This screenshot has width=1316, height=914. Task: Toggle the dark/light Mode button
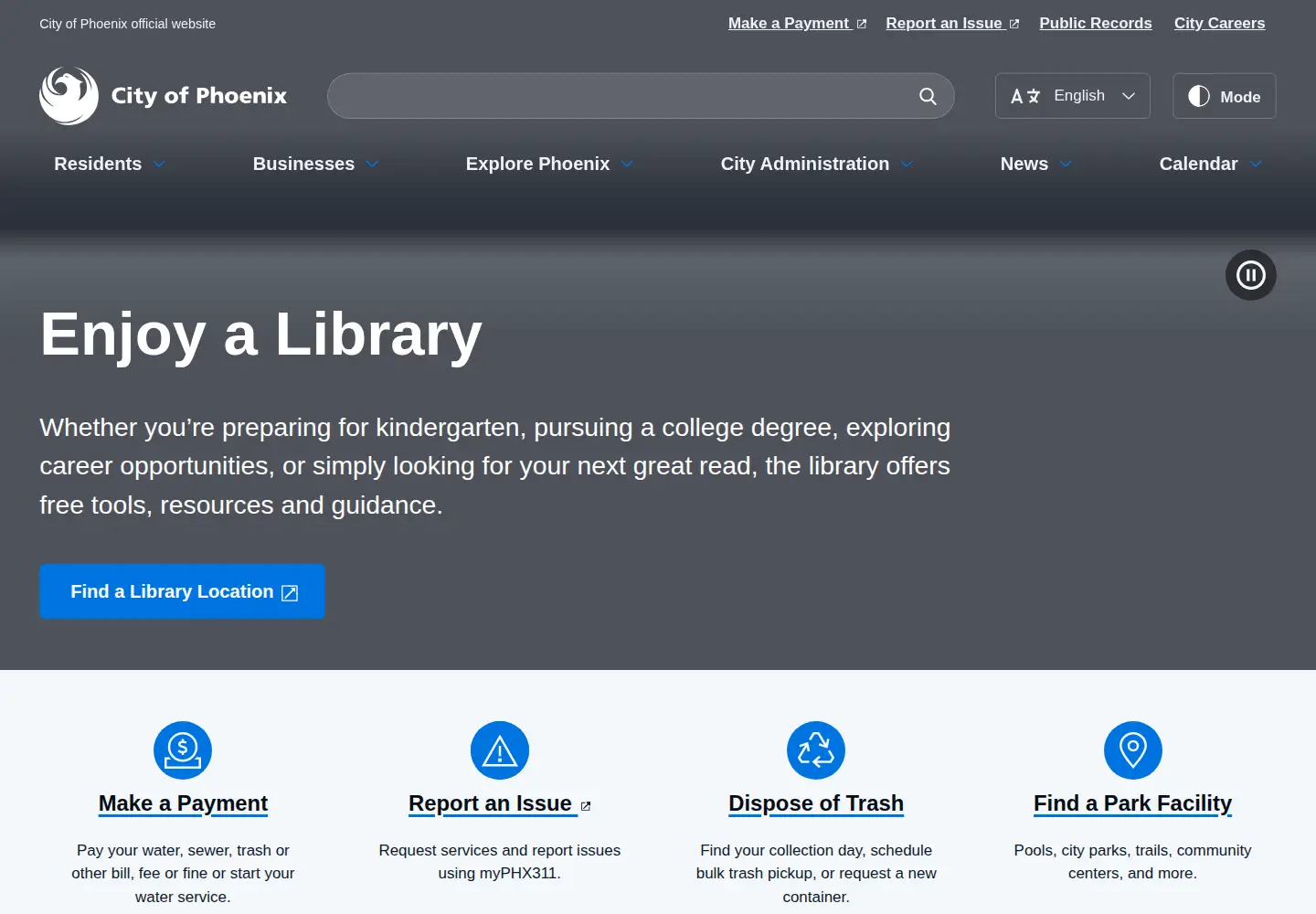pos(1225,96)
